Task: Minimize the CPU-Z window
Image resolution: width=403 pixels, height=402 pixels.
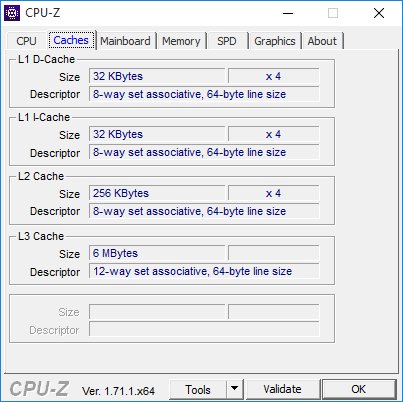Action: pos(288,13)
